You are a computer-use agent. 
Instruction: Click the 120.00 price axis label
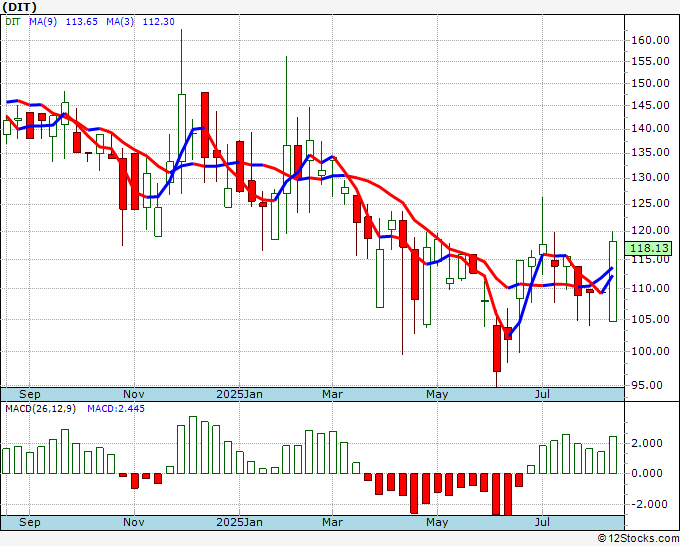(650, 231)
